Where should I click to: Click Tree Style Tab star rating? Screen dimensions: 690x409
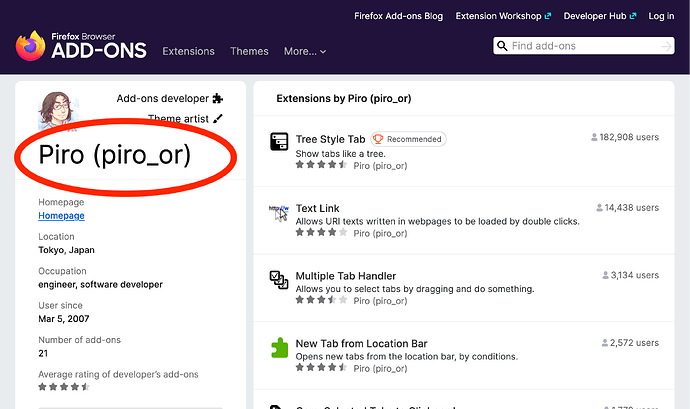321,165
